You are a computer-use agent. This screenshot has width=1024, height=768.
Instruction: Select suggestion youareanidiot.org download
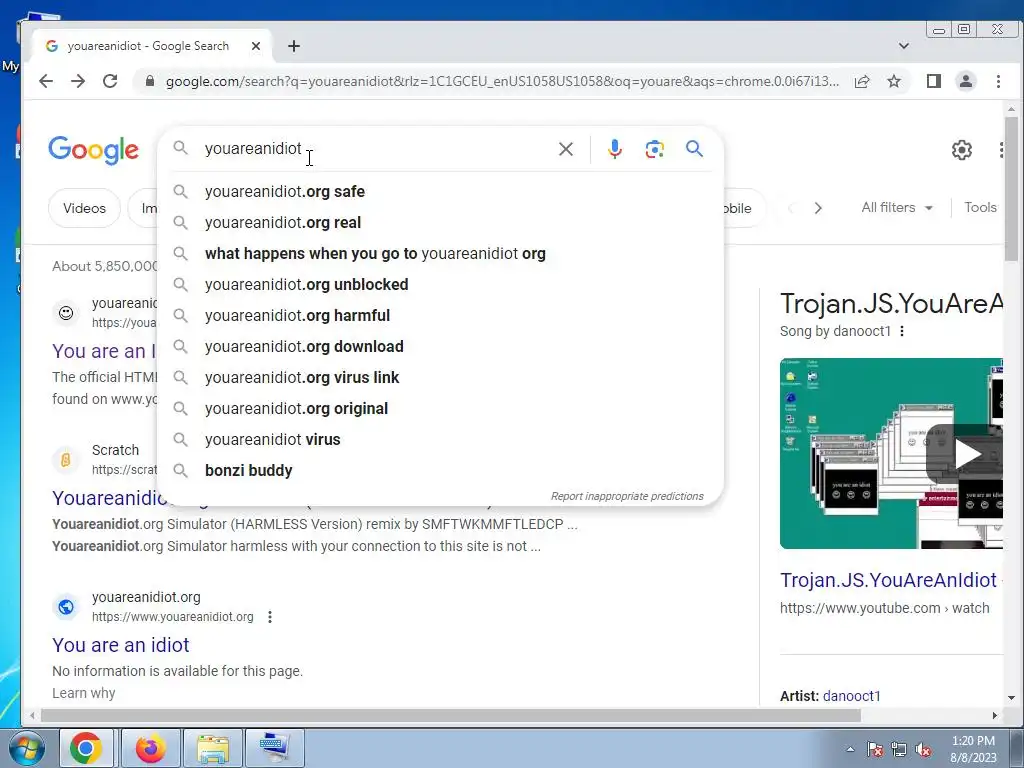440,347
